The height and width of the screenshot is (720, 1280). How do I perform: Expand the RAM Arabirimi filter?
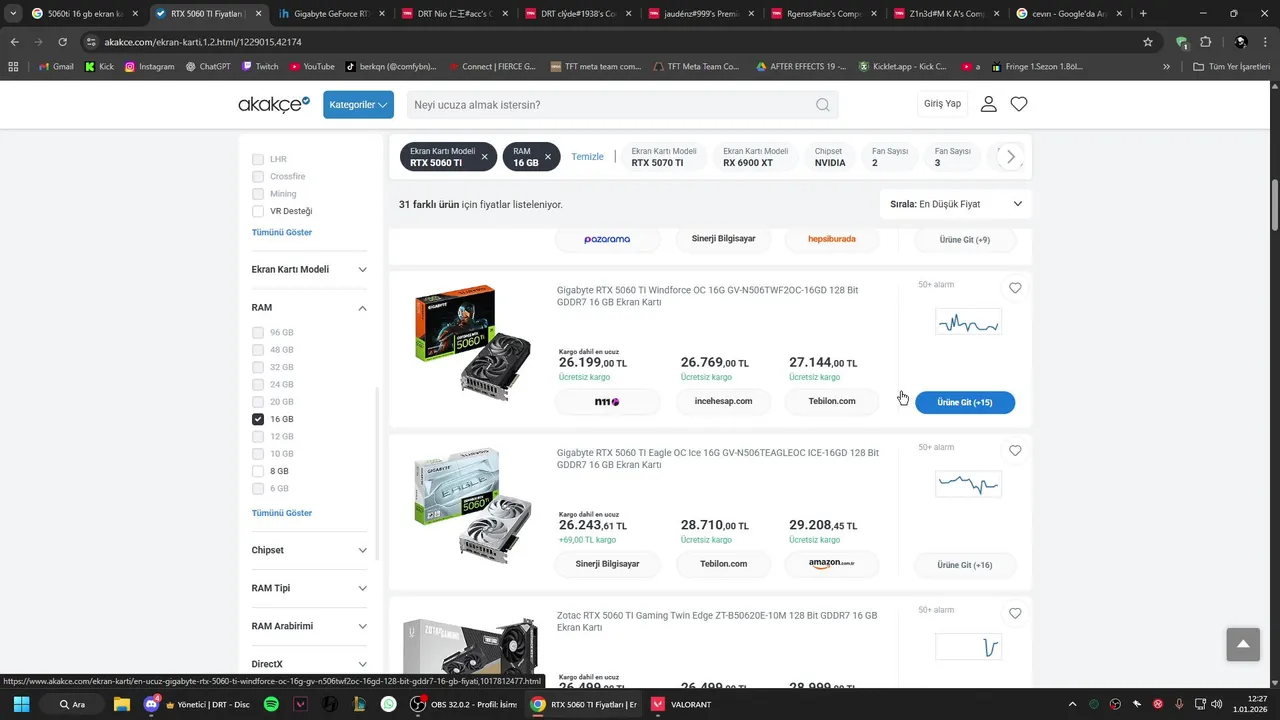(x=309, y=626)
